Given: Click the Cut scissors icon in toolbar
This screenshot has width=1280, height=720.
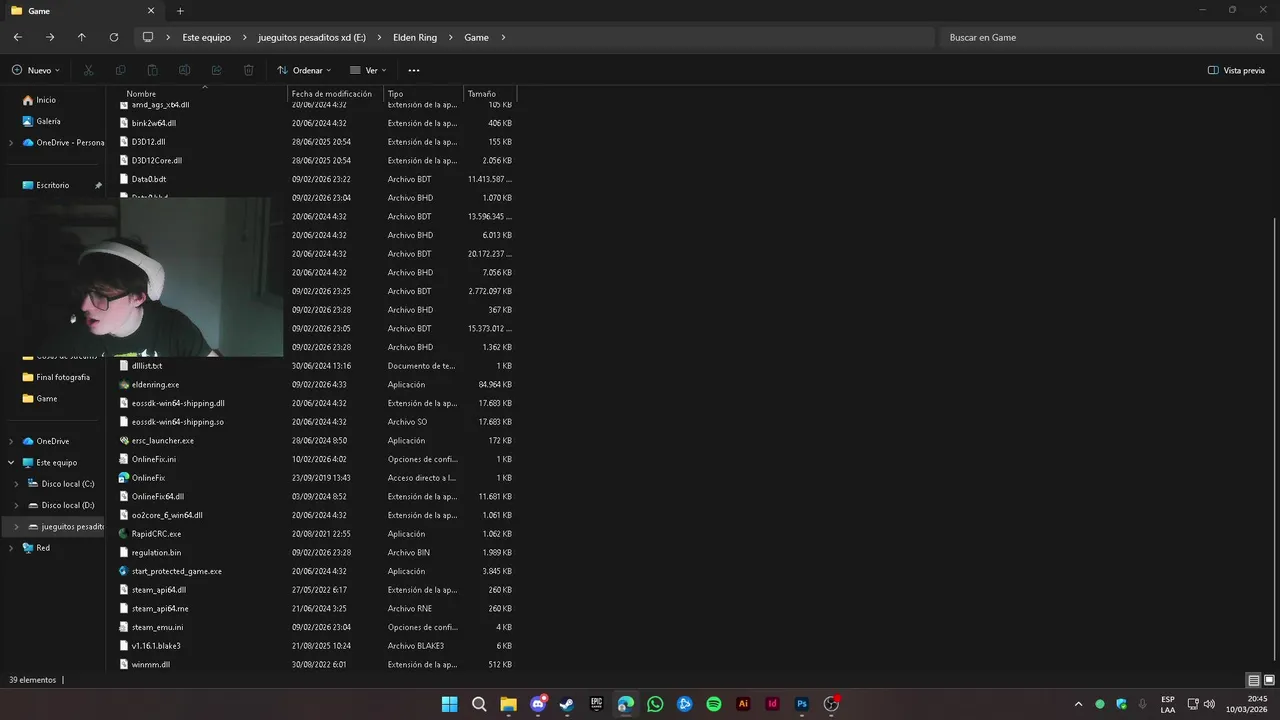Looking at the screenshot, I should (88, 70).
